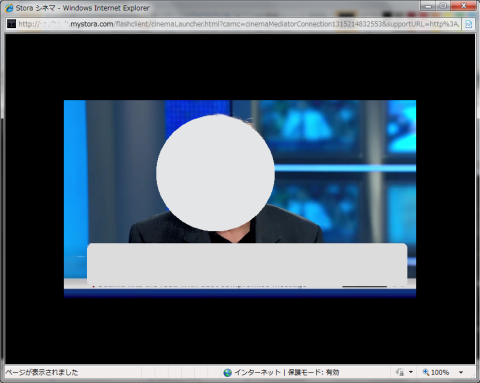480x383 pixels.
Task: Click the 'ページが表示されました' status text
Action: point(42,372)
